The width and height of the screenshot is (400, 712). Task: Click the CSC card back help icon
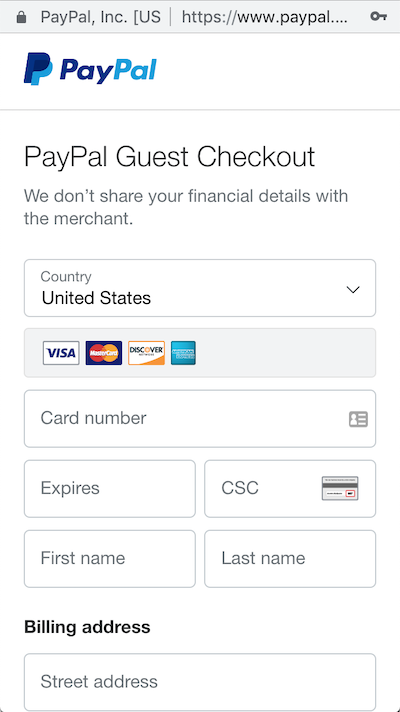(340, 489)
